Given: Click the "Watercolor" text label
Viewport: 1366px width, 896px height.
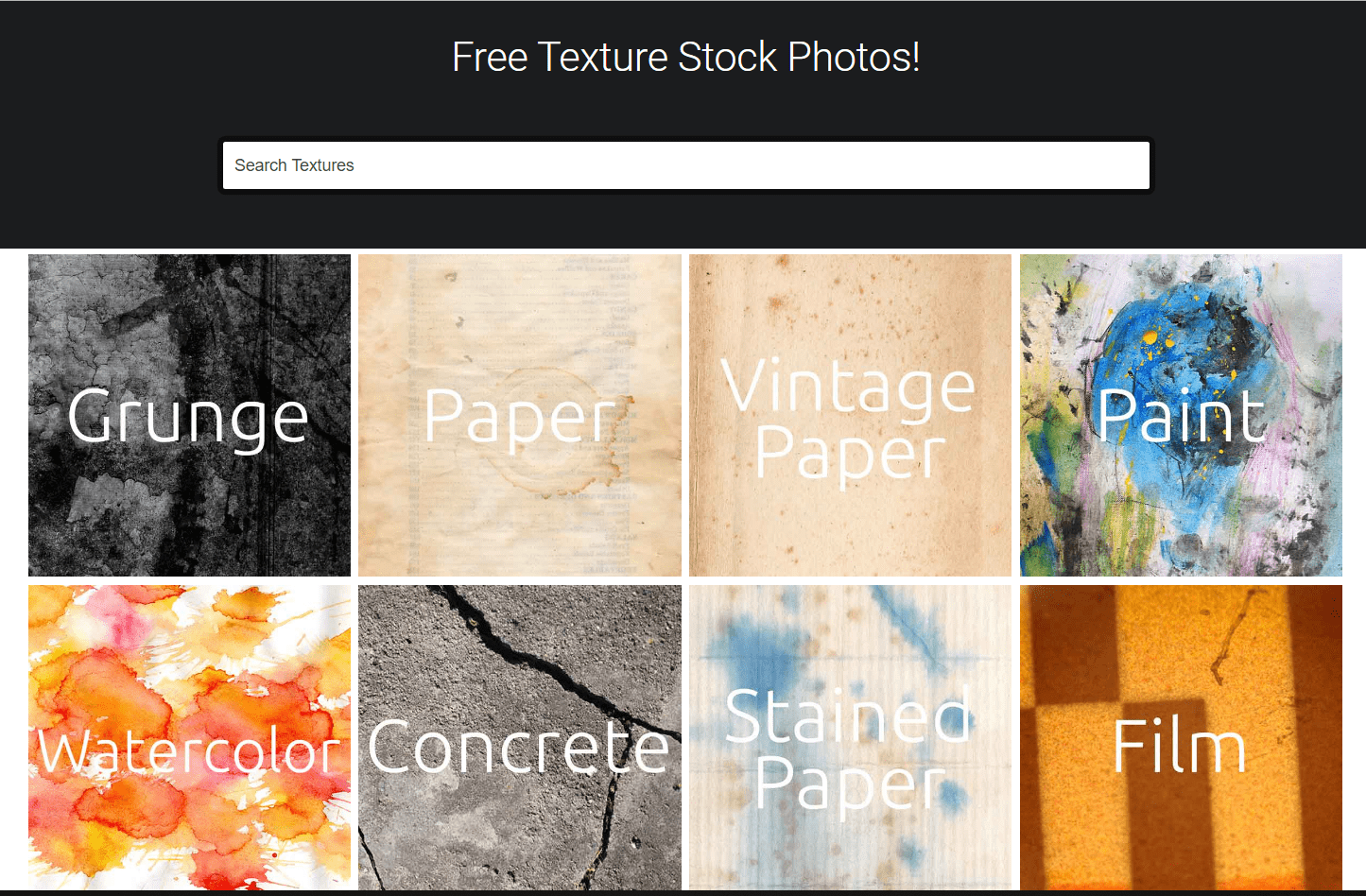Looking at the screenshot, I should click(188, 751).
